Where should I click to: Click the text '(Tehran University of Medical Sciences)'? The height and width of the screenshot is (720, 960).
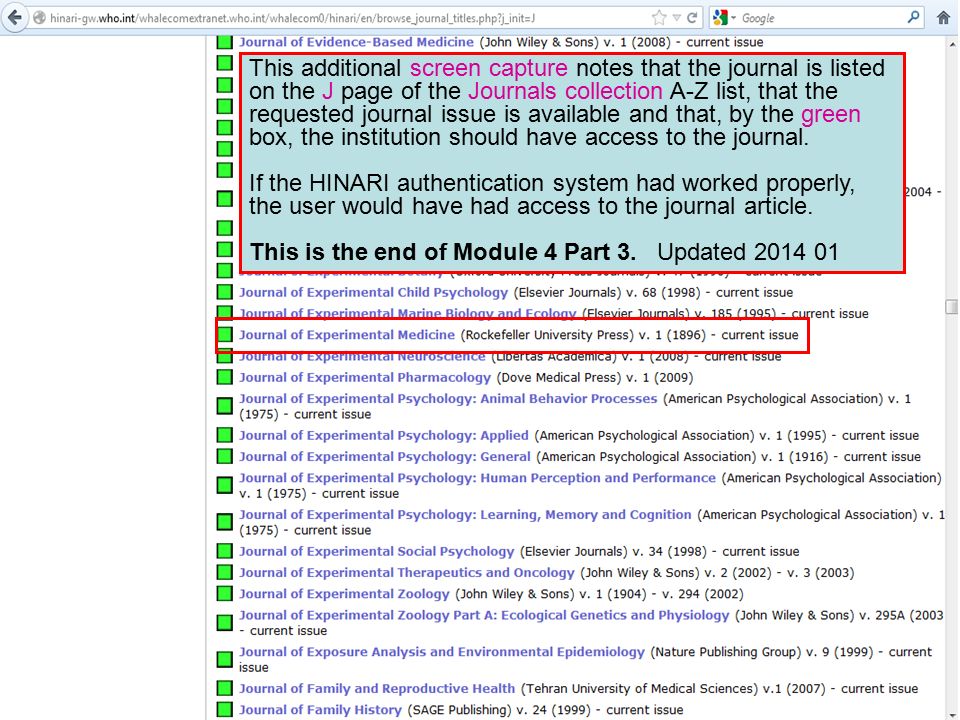639,689
